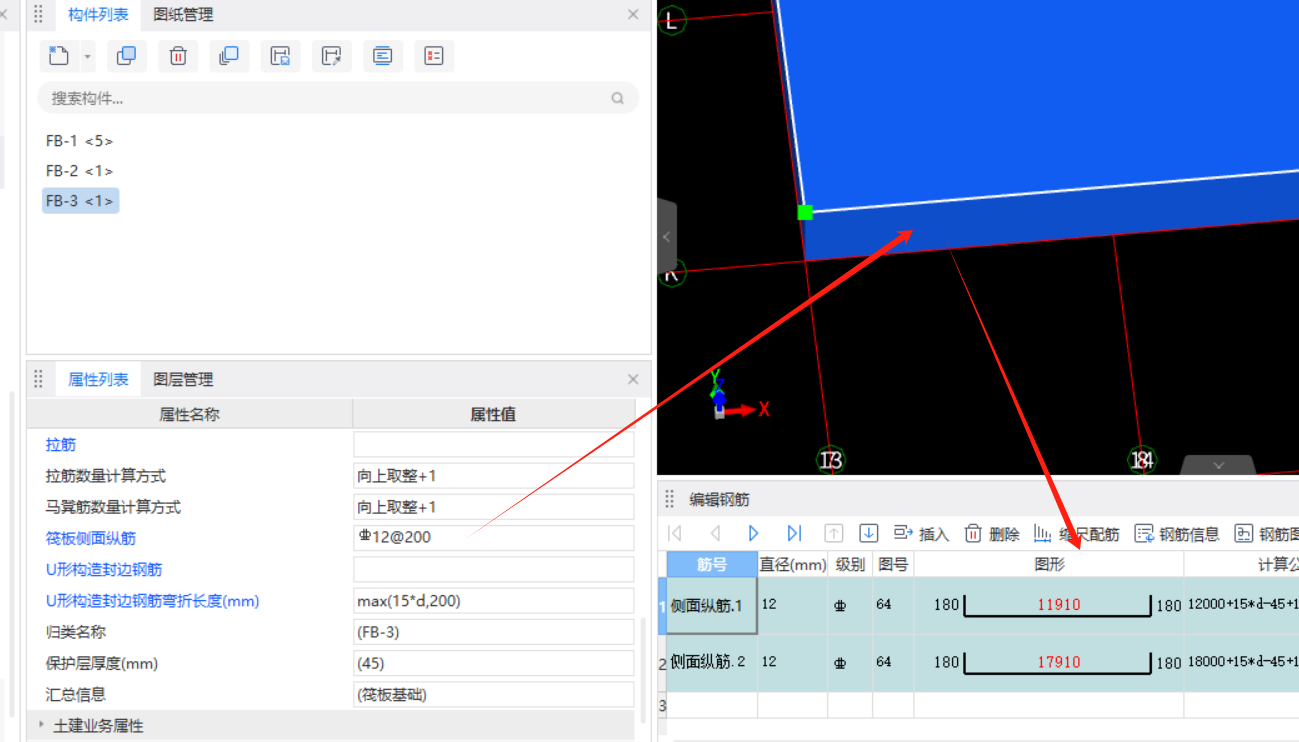
Task: Close the 属性列表 panel
Action: pyautogui.click(x=633, y=379)
